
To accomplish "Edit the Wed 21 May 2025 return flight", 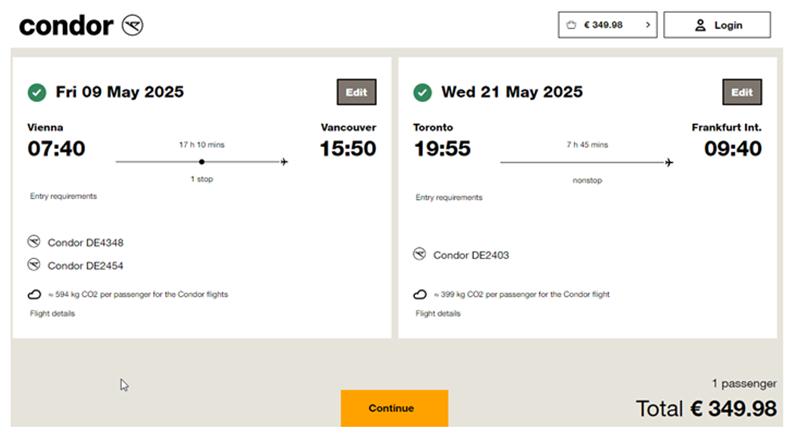I will point(742,92).
